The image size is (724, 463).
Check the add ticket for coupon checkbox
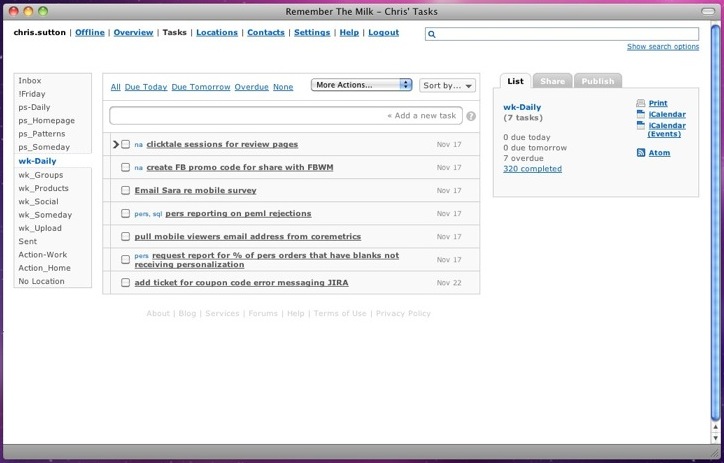126,283
